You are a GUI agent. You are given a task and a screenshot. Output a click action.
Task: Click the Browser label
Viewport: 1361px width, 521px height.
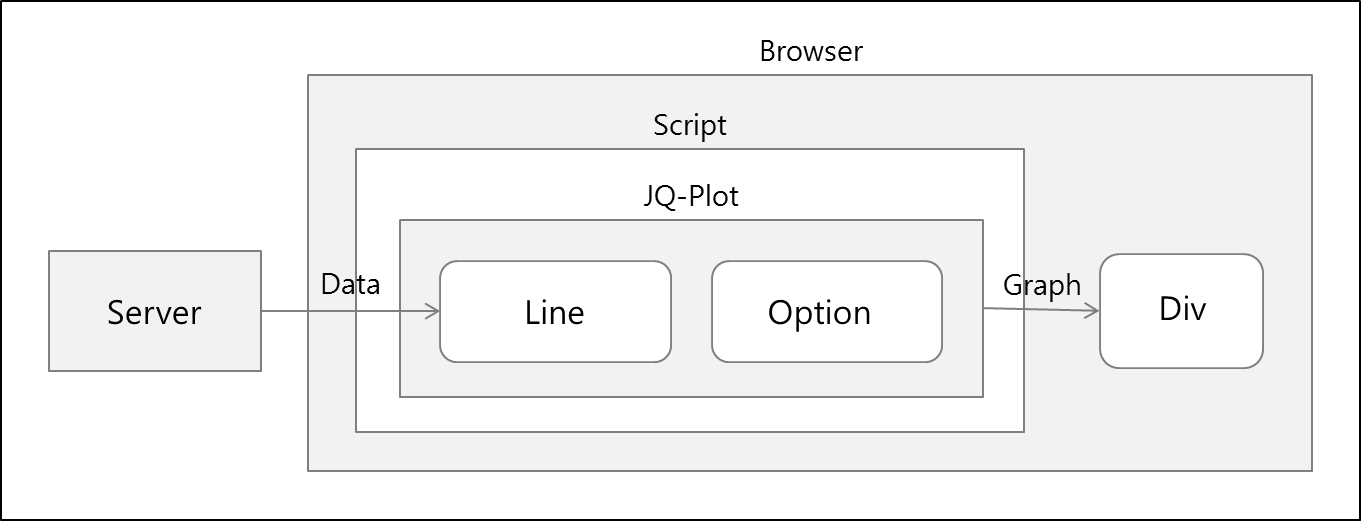coord(811,51)
